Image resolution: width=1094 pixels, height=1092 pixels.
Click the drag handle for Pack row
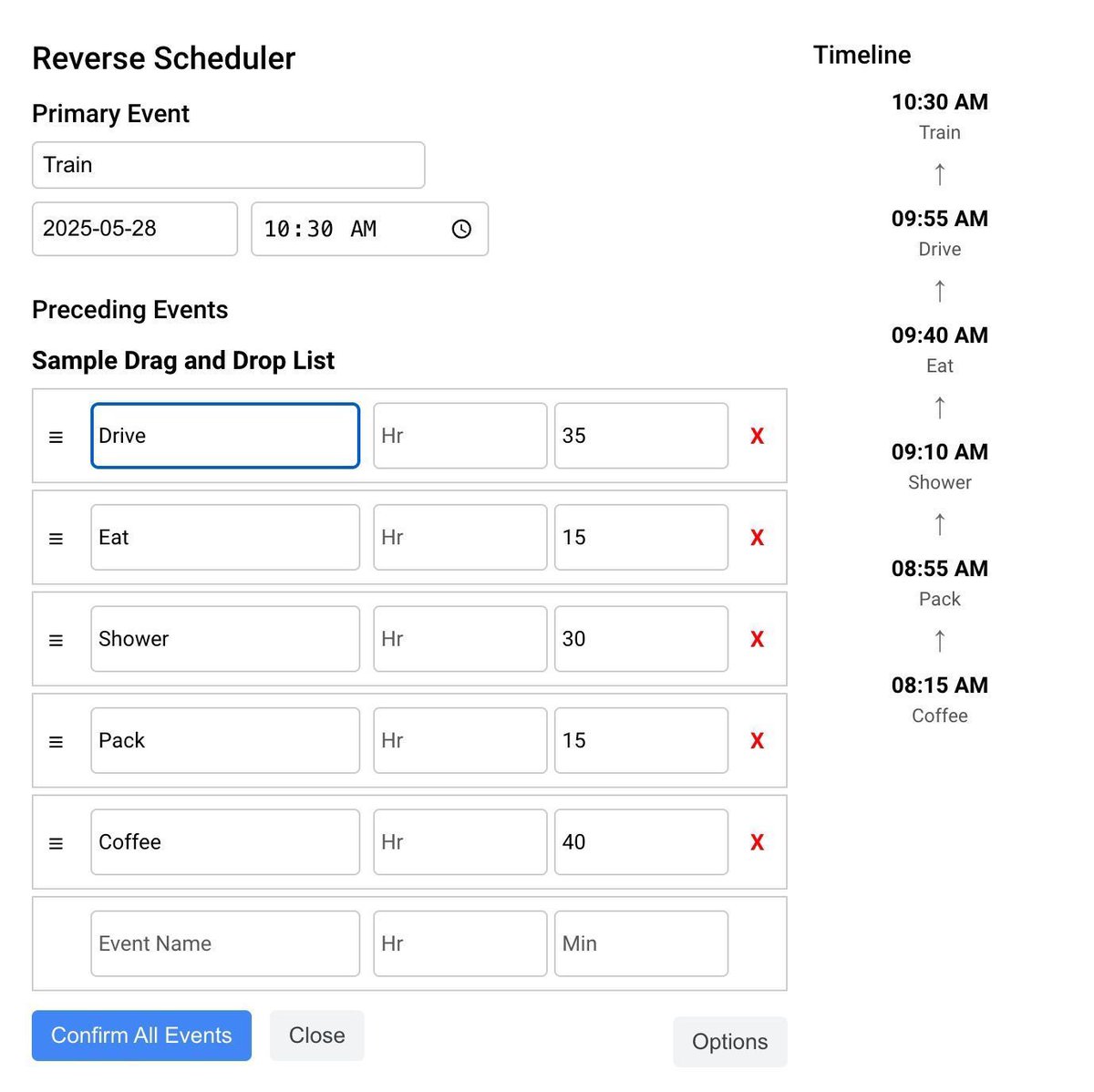56,741
